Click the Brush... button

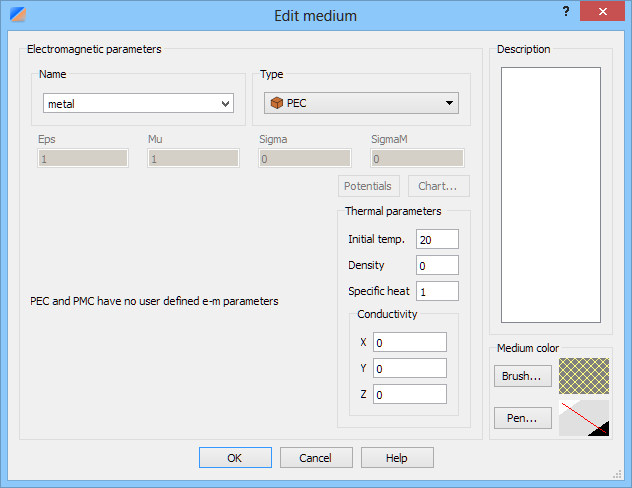tap(523, 376)
